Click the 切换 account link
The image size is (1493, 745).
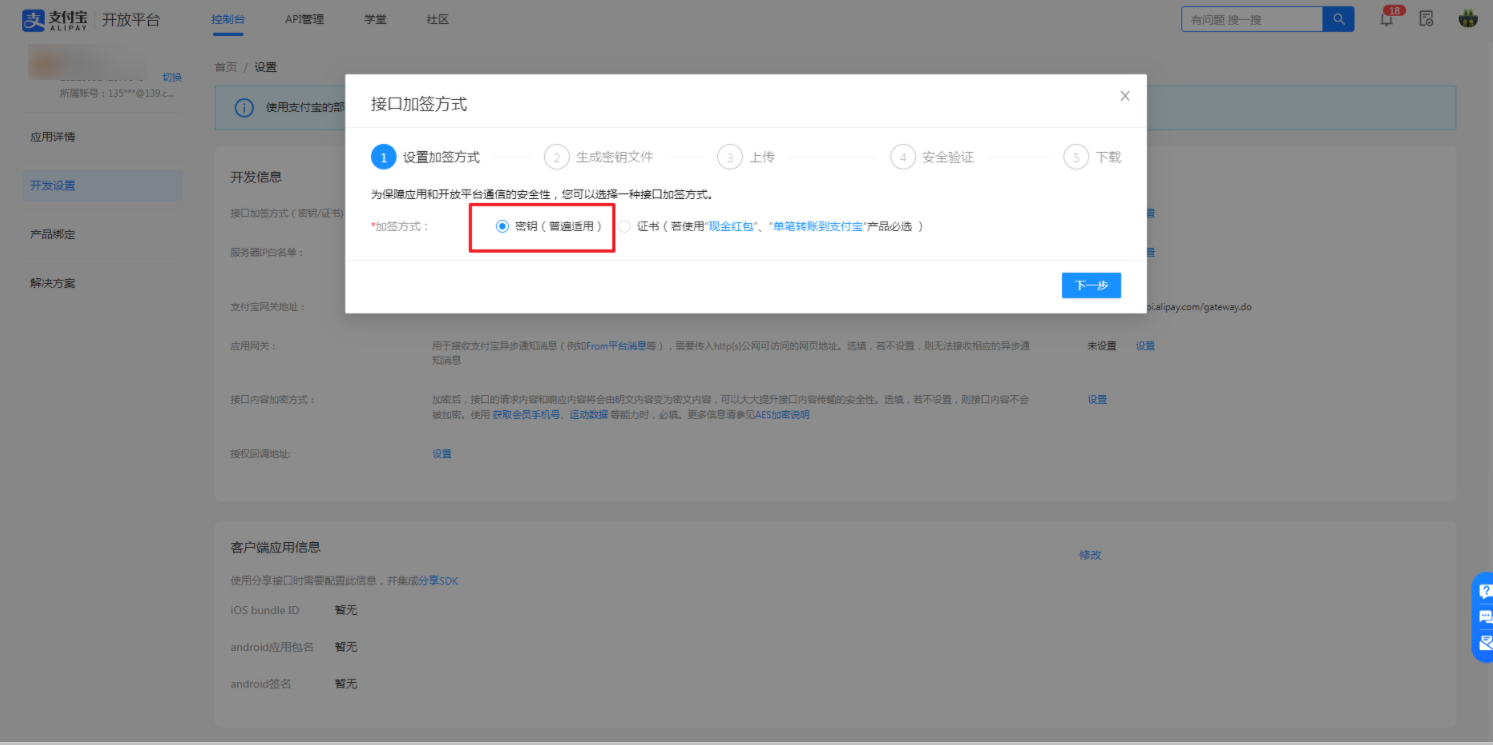pyautogui.click(x=172, y=77)
